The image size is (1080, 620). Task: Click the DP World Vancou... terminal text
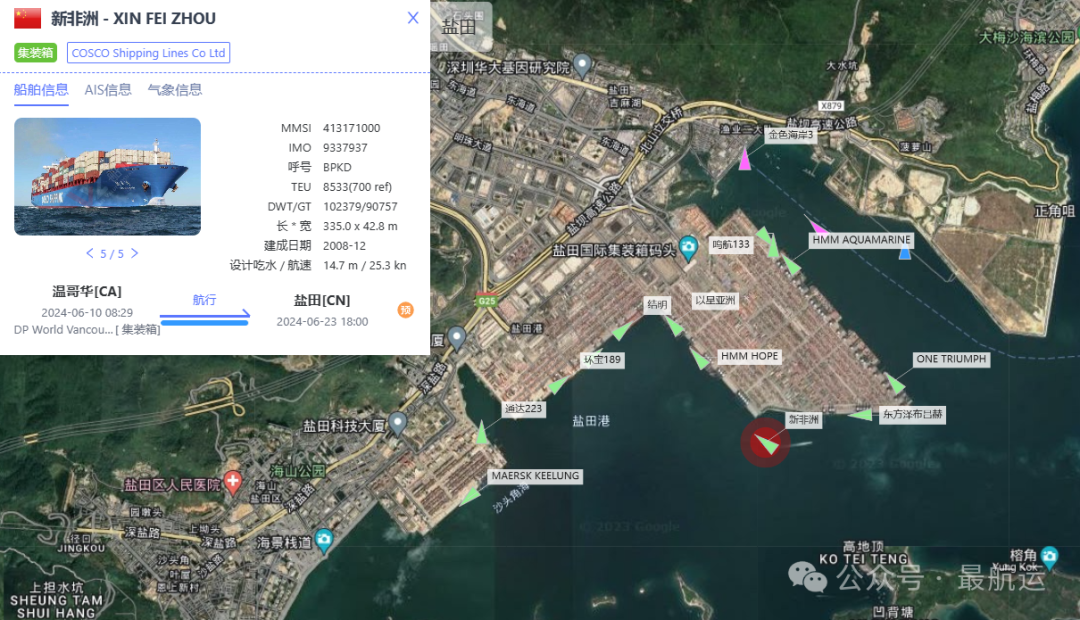click(63, 330)
